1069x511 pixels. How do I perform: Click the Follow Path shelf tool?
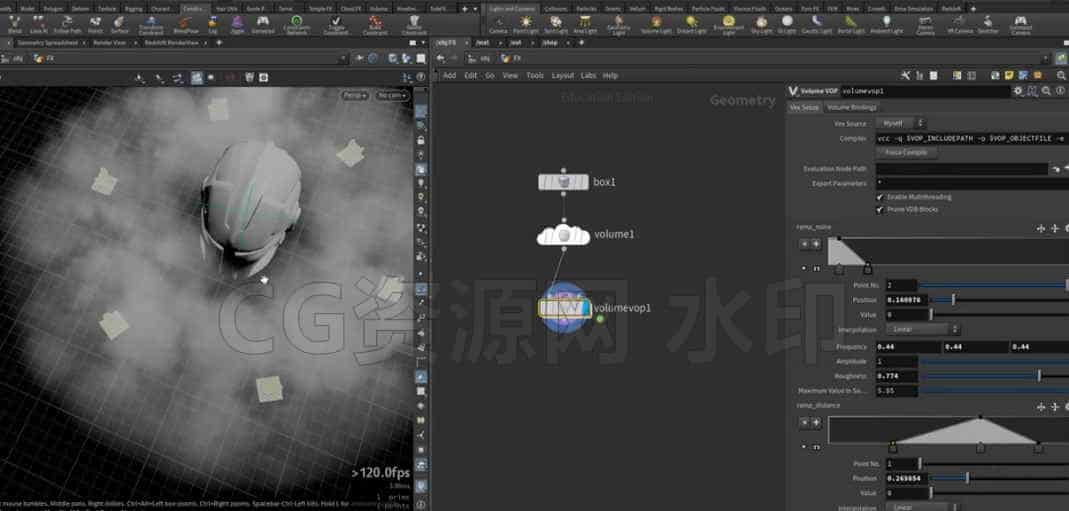[x=67, y=25]
